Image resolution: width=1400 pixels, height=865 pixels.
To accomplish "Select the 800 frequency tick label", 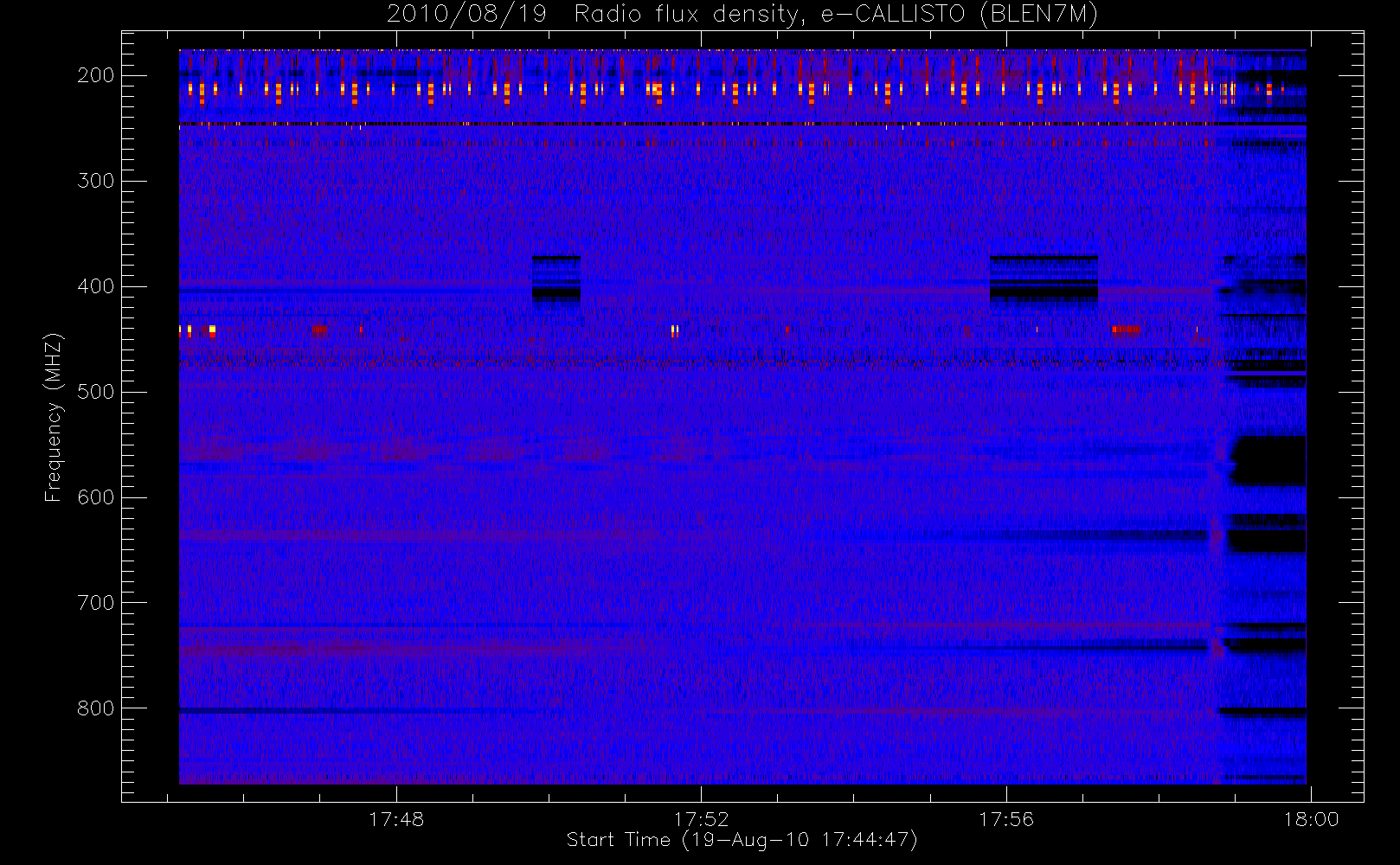I will 95,708.
